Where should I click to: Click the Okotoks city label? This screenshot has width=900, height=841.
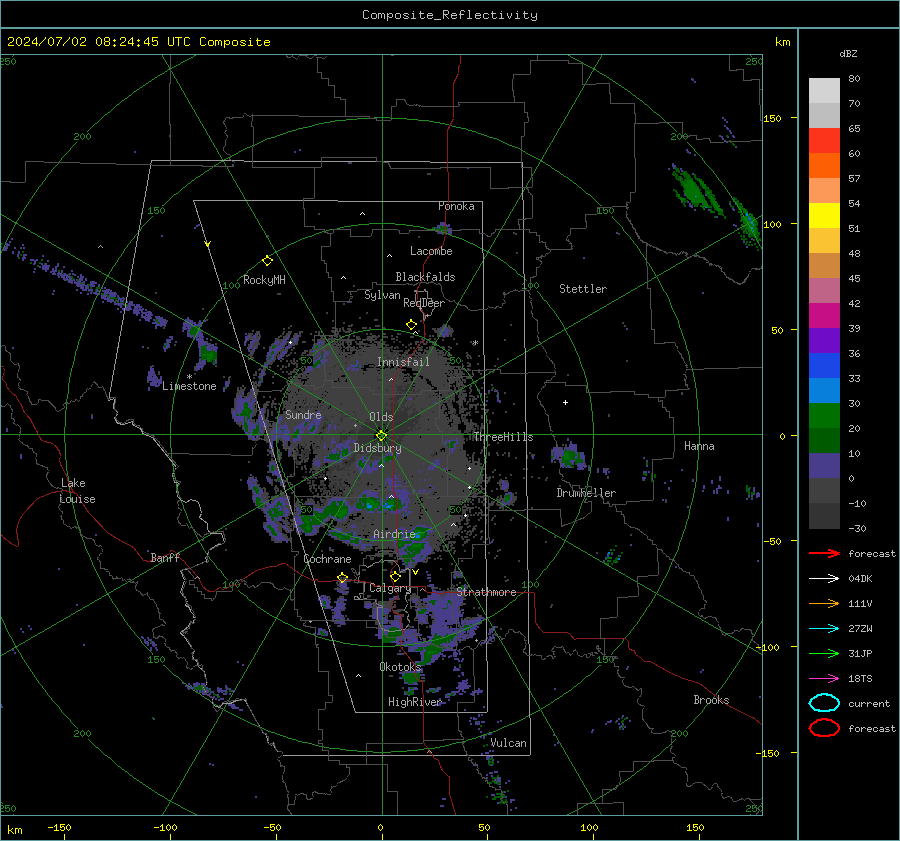pos(400,666)
